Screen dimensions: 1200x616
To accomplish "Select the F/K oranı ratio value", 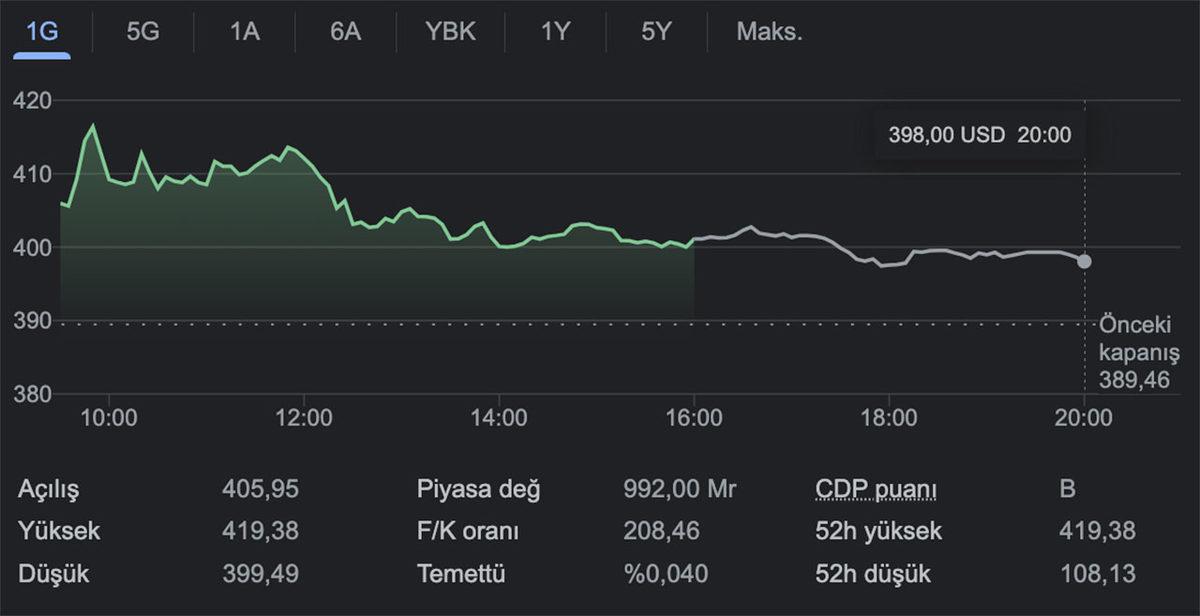I will pyautogui.click(x=660, y=531).
